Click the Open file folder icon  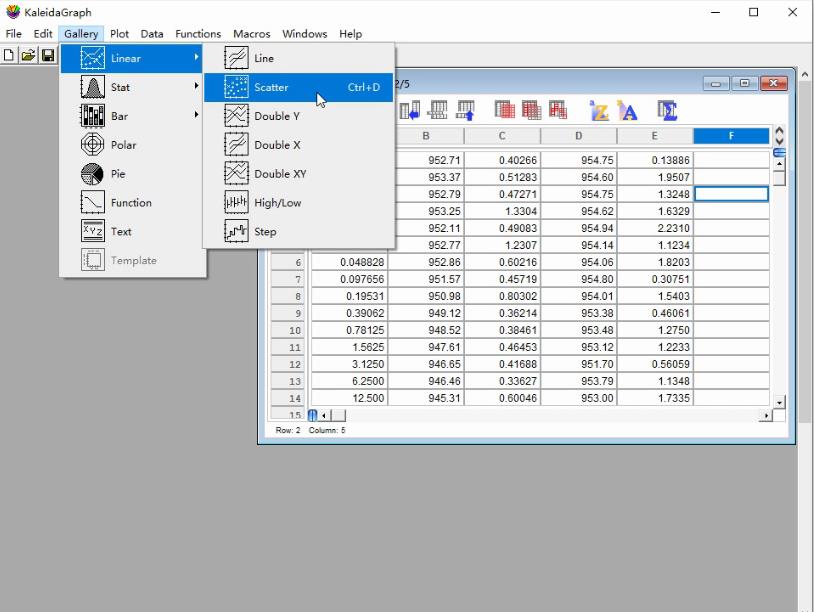point(29,55)
